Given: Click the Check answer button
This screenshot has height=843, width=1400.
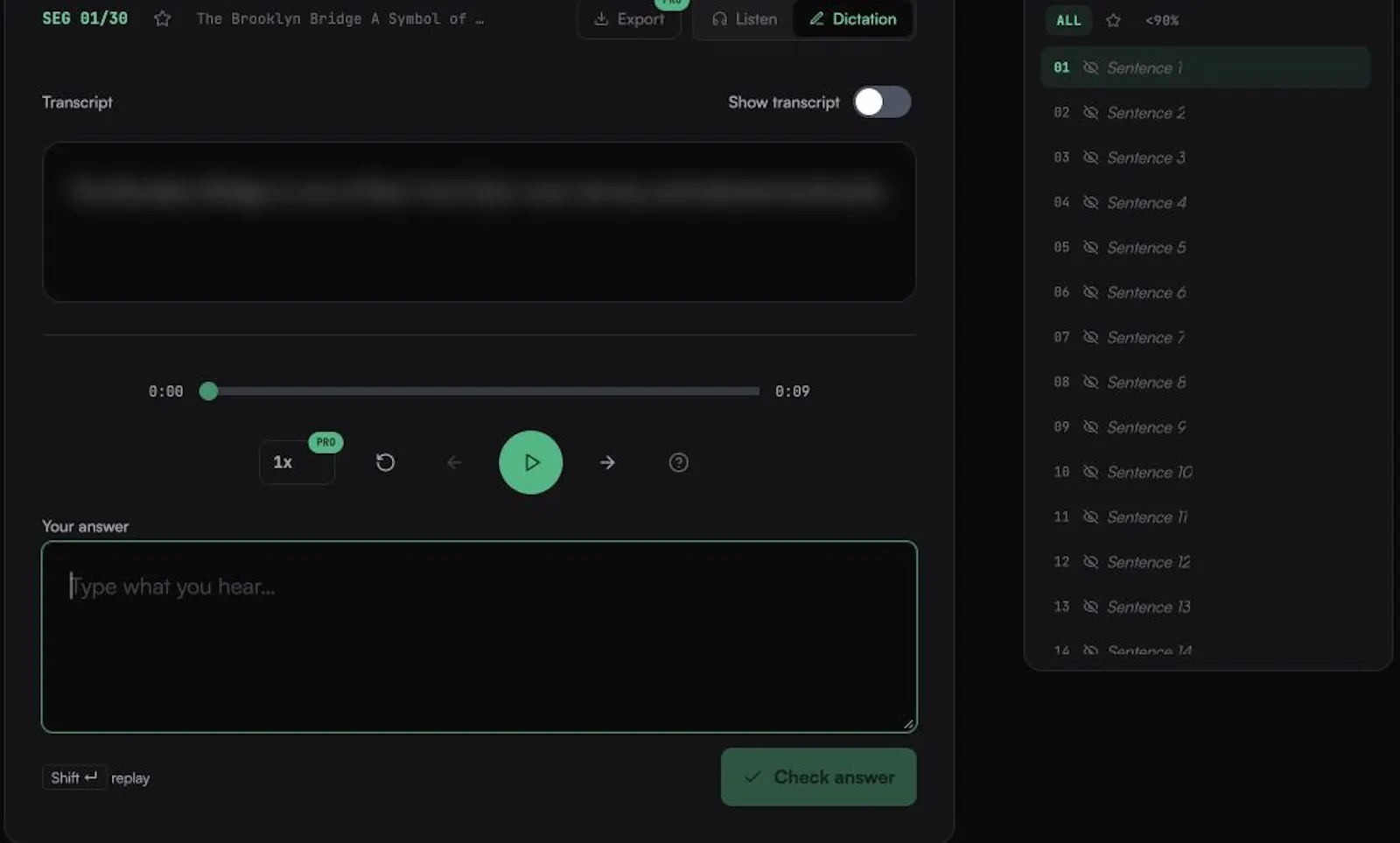Looking at the screenshot, I should pyautogui.click(x=818, y=776).
